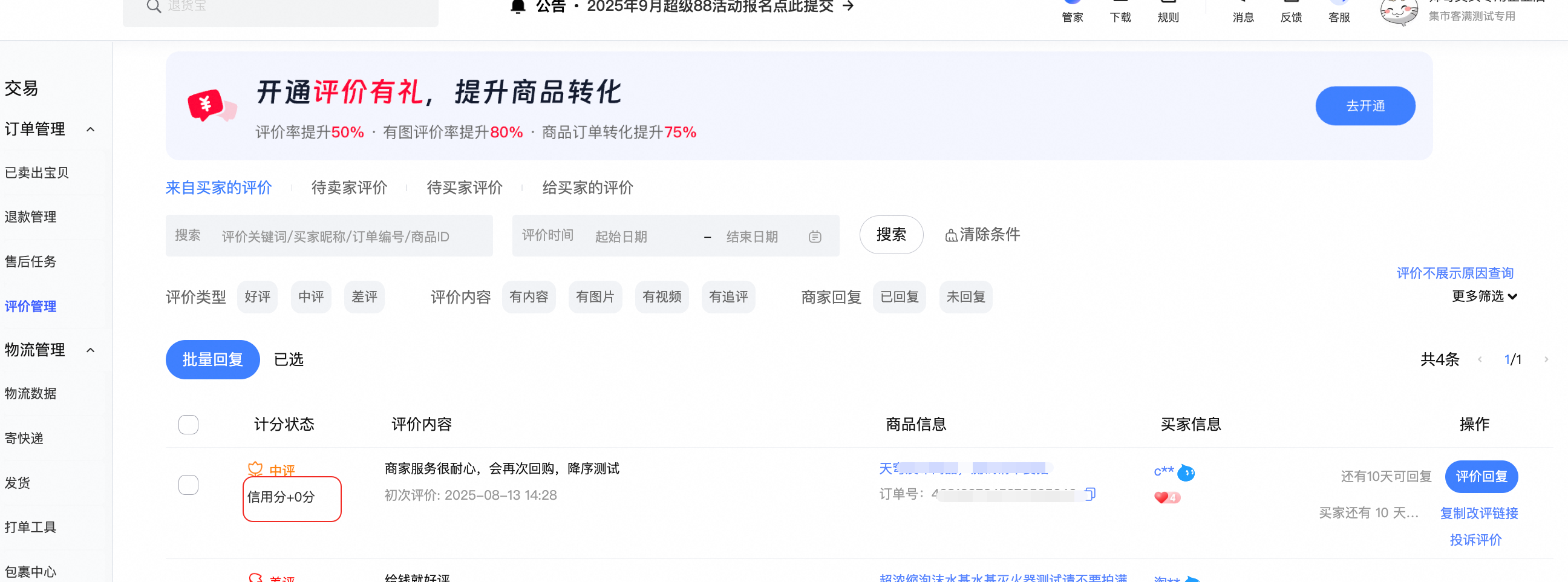Click the search magnifier icon in top bar
Image resolution: width=1568 pixels, height=582 pixels.
pyautogui.click(x=154, y=6)
